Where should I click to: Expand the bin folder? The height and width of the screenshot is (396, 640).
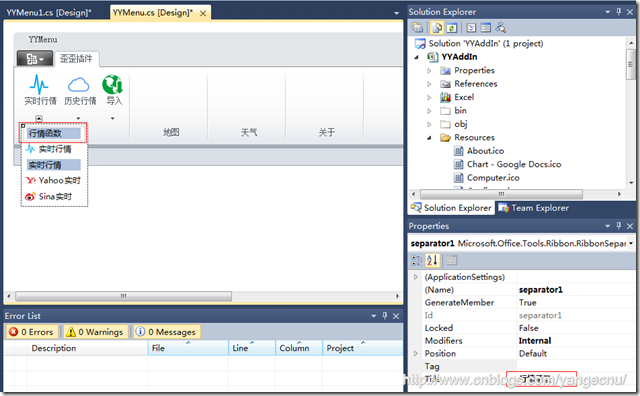tap(429, 111)
